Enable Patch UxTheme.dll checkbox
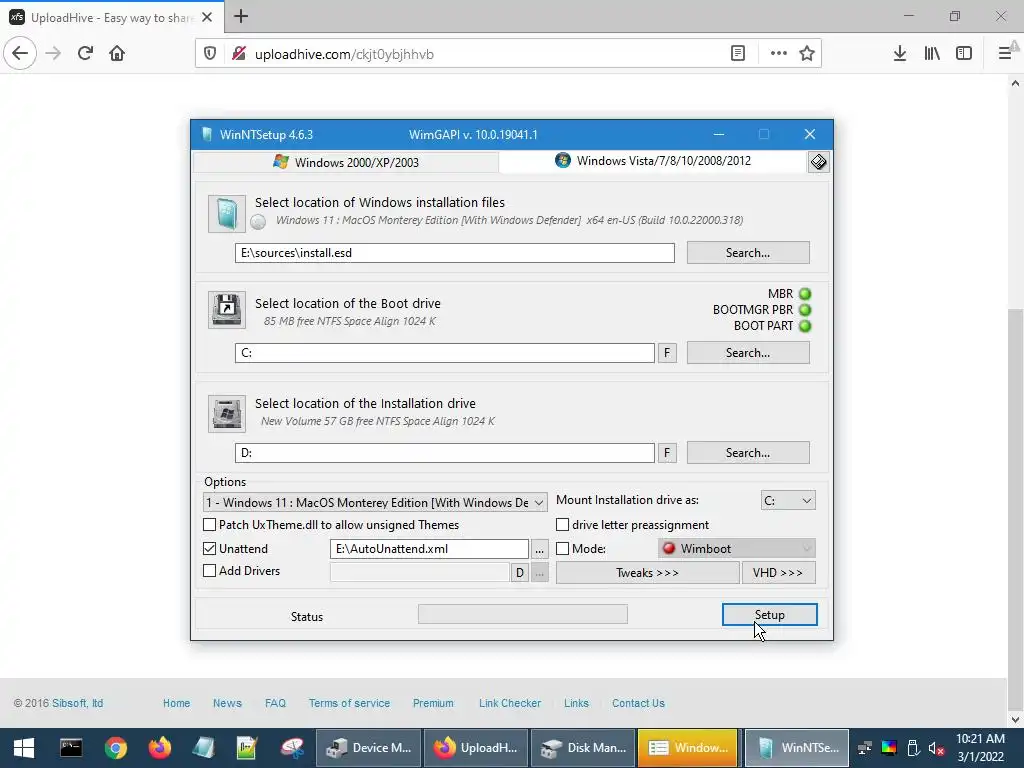The width and height of the screenshot is (1024, 768). tap(210, 524)
